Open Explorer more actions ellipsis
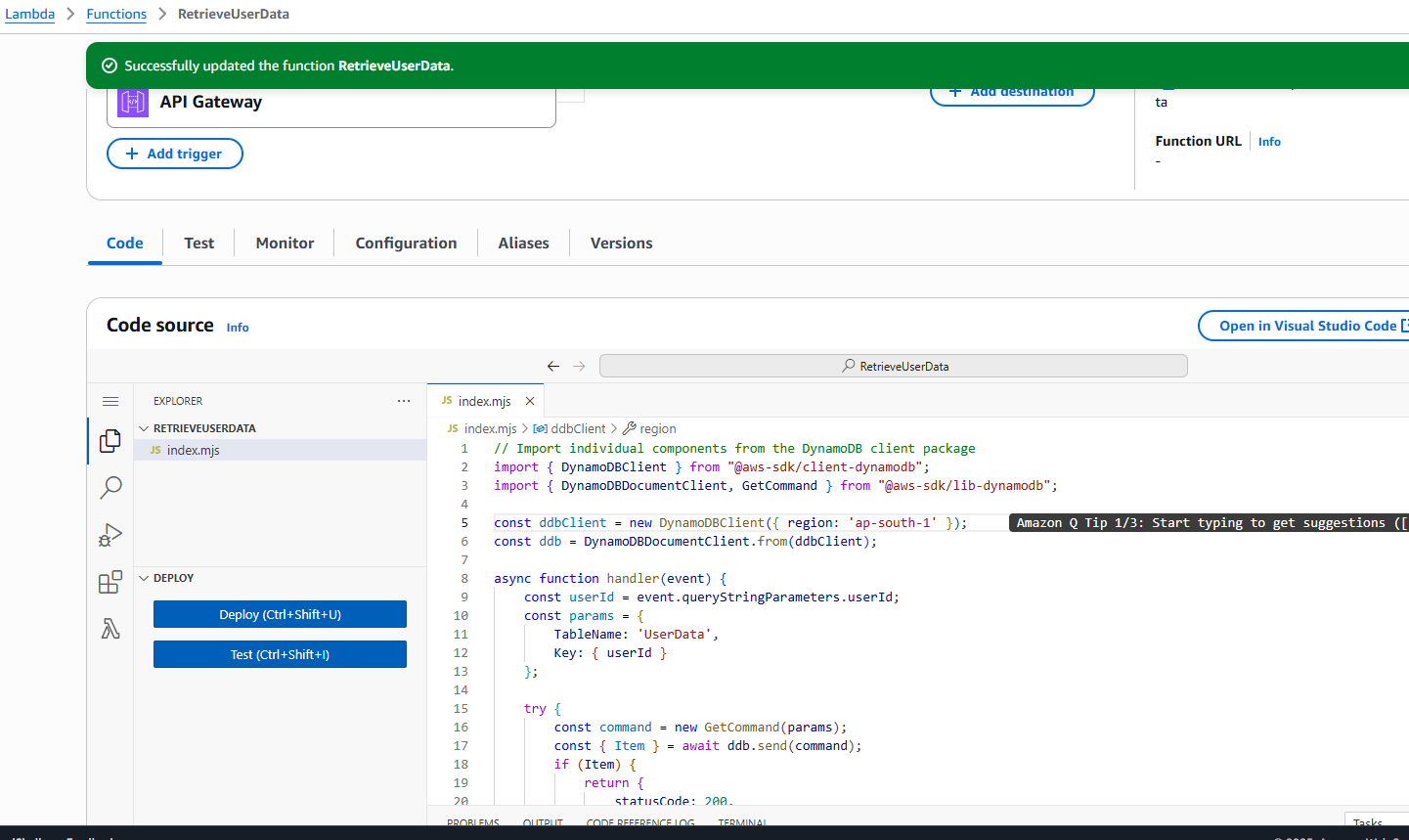The image size is (1409, 840). [x=404, y=401]
